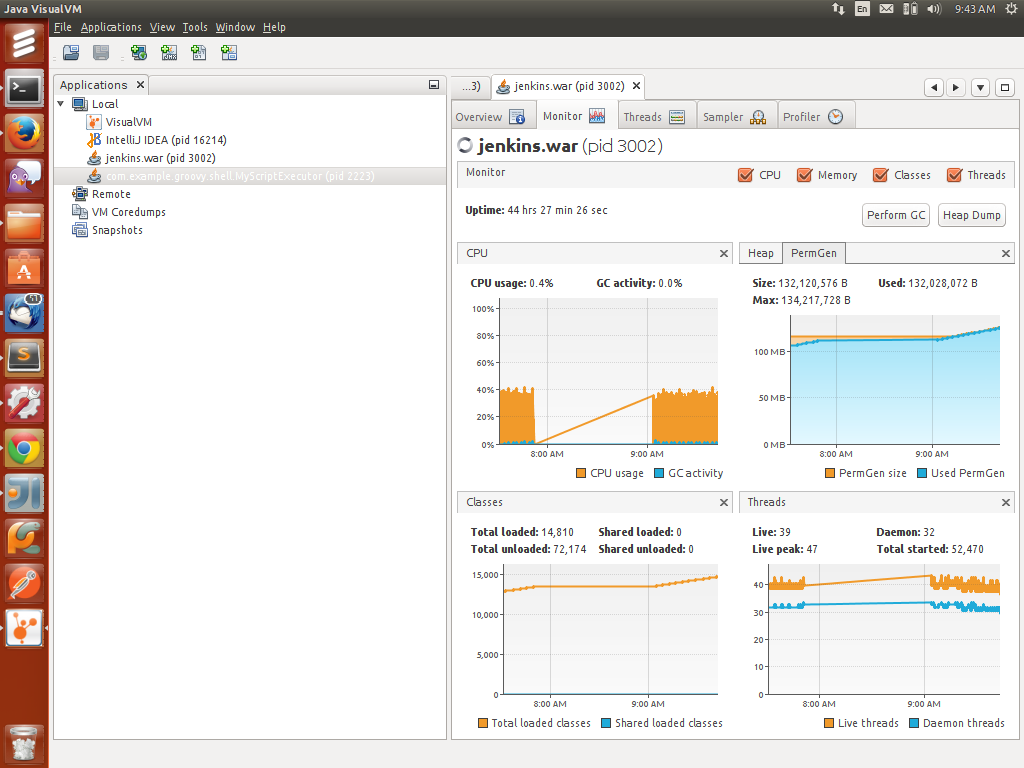Image resolution: width=1024 pixels, height=768 pixels.
Task: Uncheck the Memory monitor checkbox
Action: coord(804,175)
